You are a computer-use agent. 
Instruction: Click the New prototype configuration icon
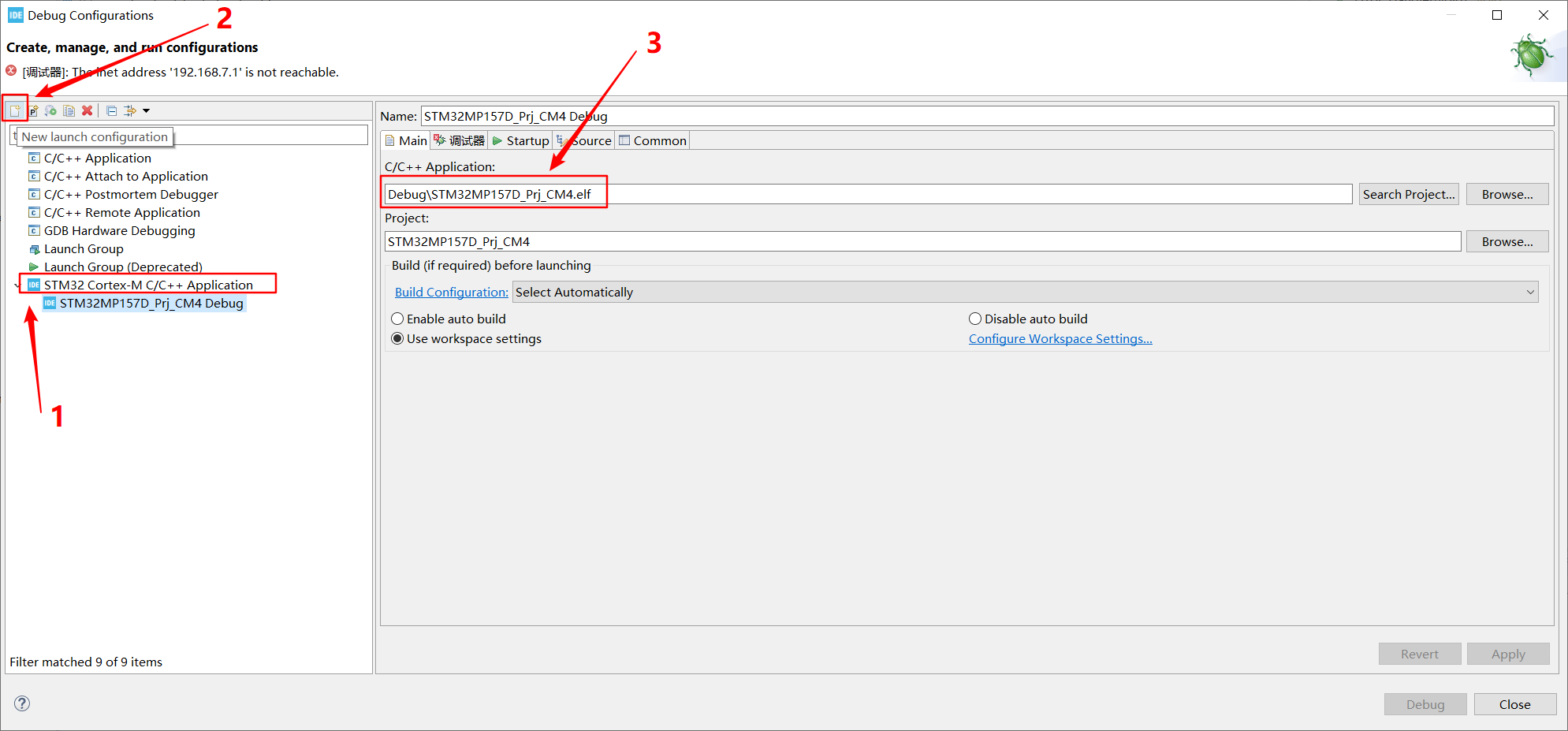click(x=33, y=110)
